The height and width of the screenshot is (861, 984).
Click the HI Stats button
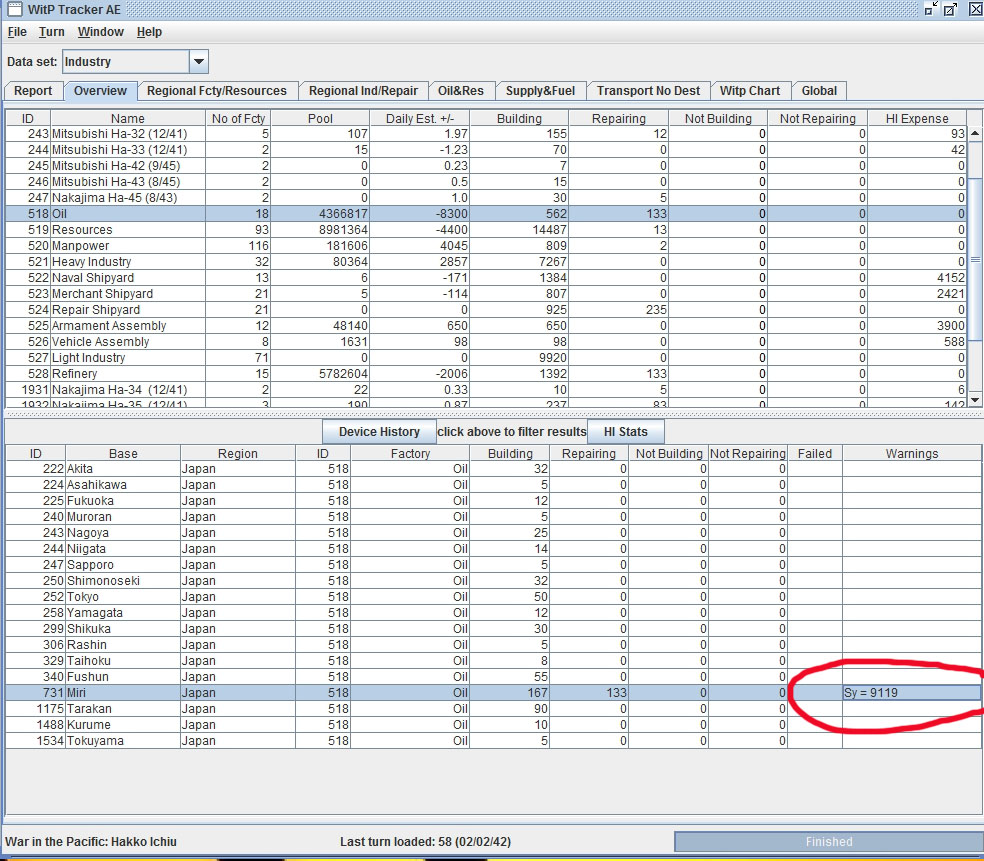pyautogui.click(x=625, y=432)
